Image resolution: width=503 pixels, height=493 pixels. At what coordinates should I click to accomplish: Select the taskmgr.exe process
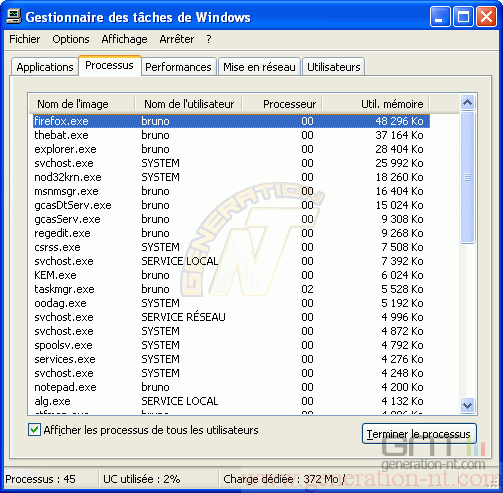[231, 289]
